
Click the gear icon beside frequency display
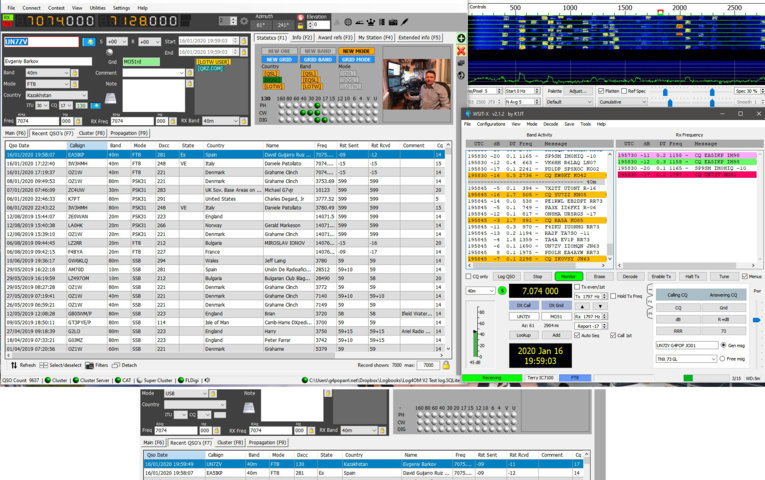point(244,21)
